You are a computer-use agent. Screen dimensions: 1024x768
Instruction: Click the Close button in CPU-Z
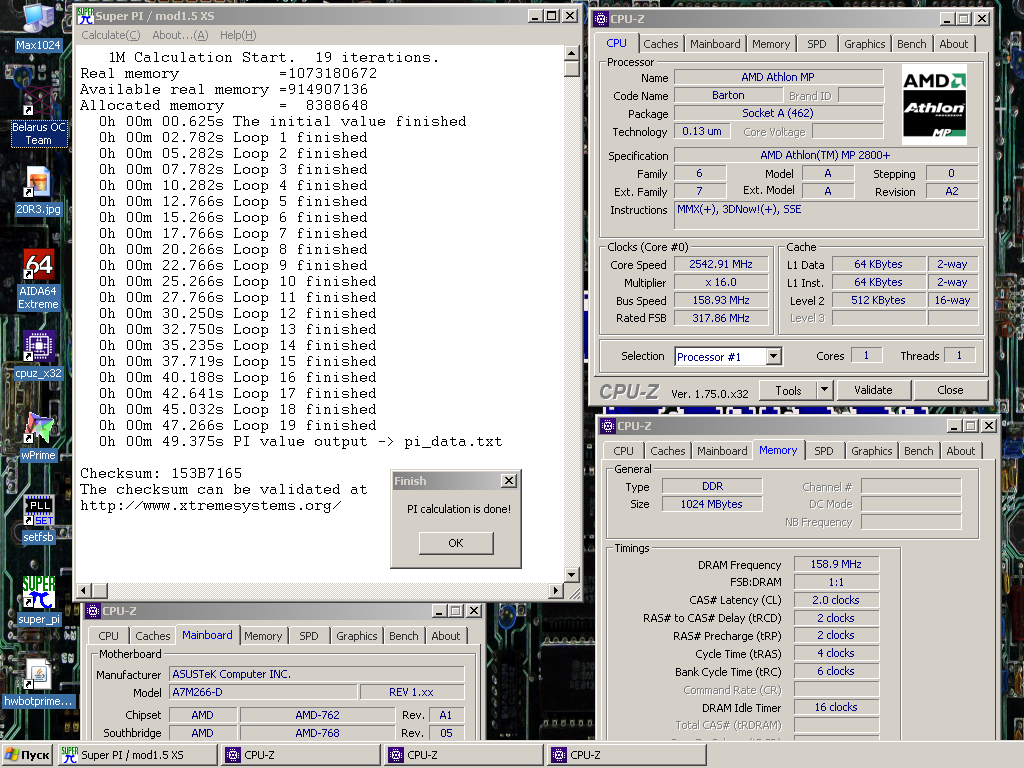[950, 391]
